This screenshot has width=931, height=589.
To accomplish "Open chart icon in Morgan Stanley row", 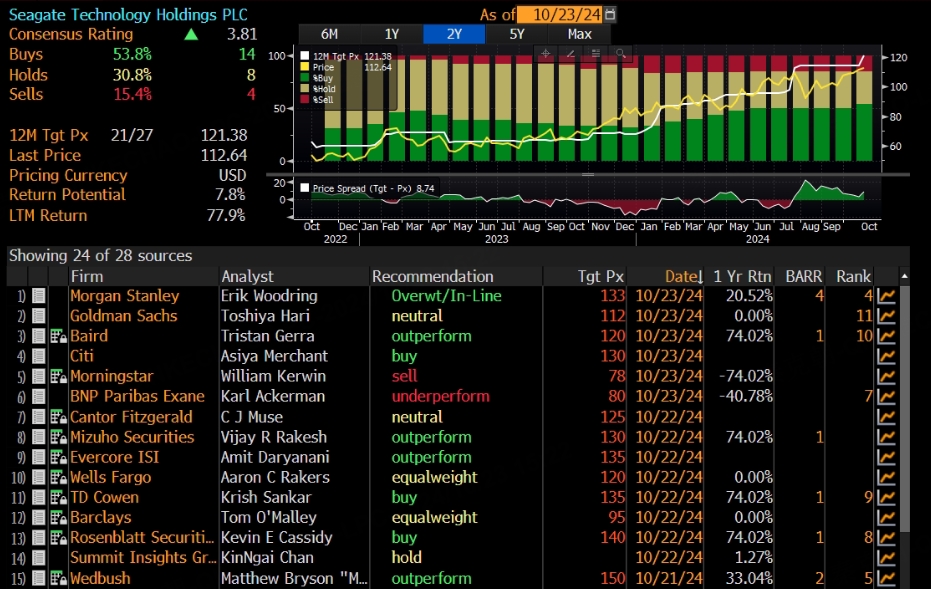I will coord(886,296).
